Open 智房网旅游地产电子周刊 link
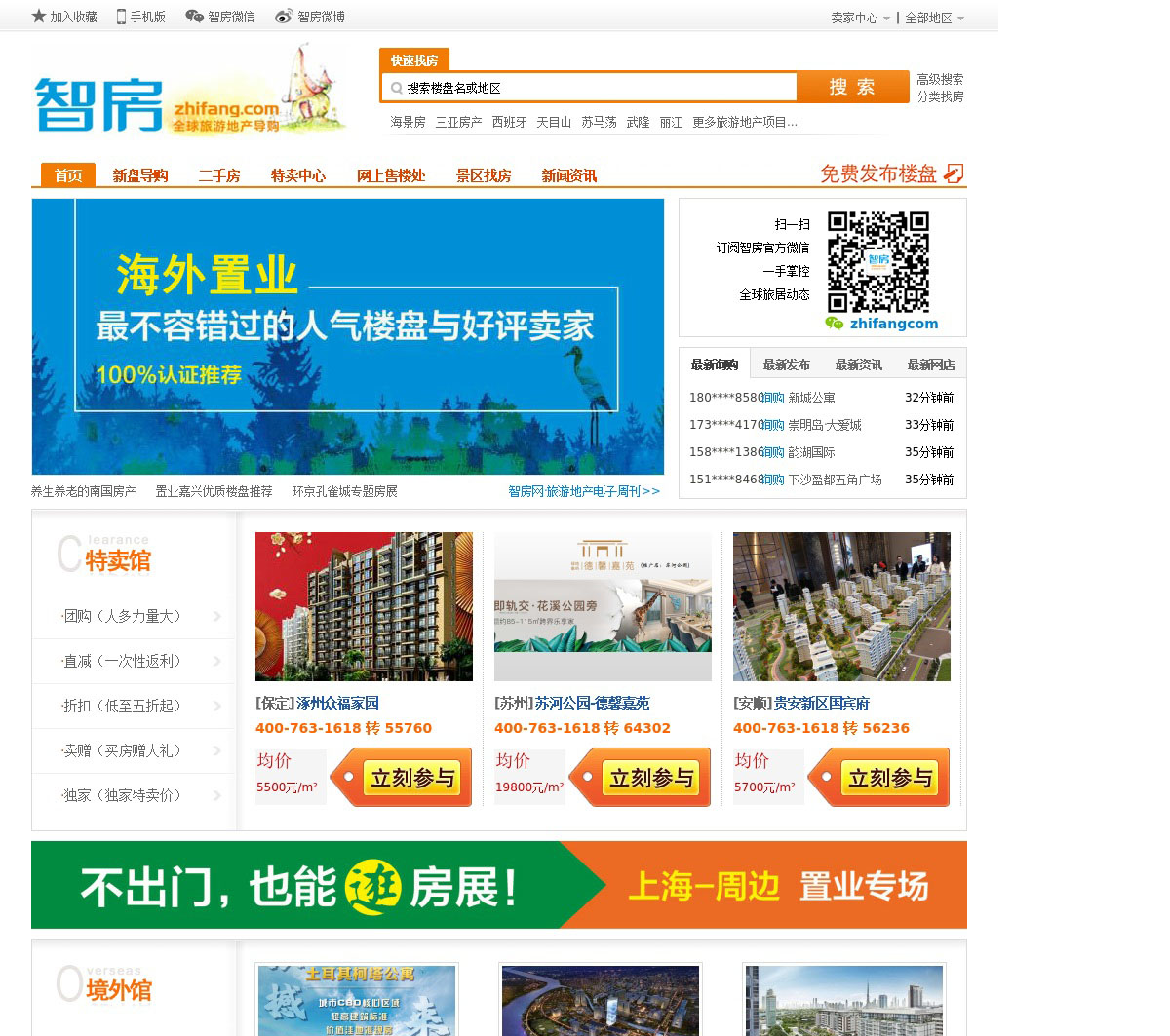The height and width of the screenshot is (1036, 1170). click(584, 491)
